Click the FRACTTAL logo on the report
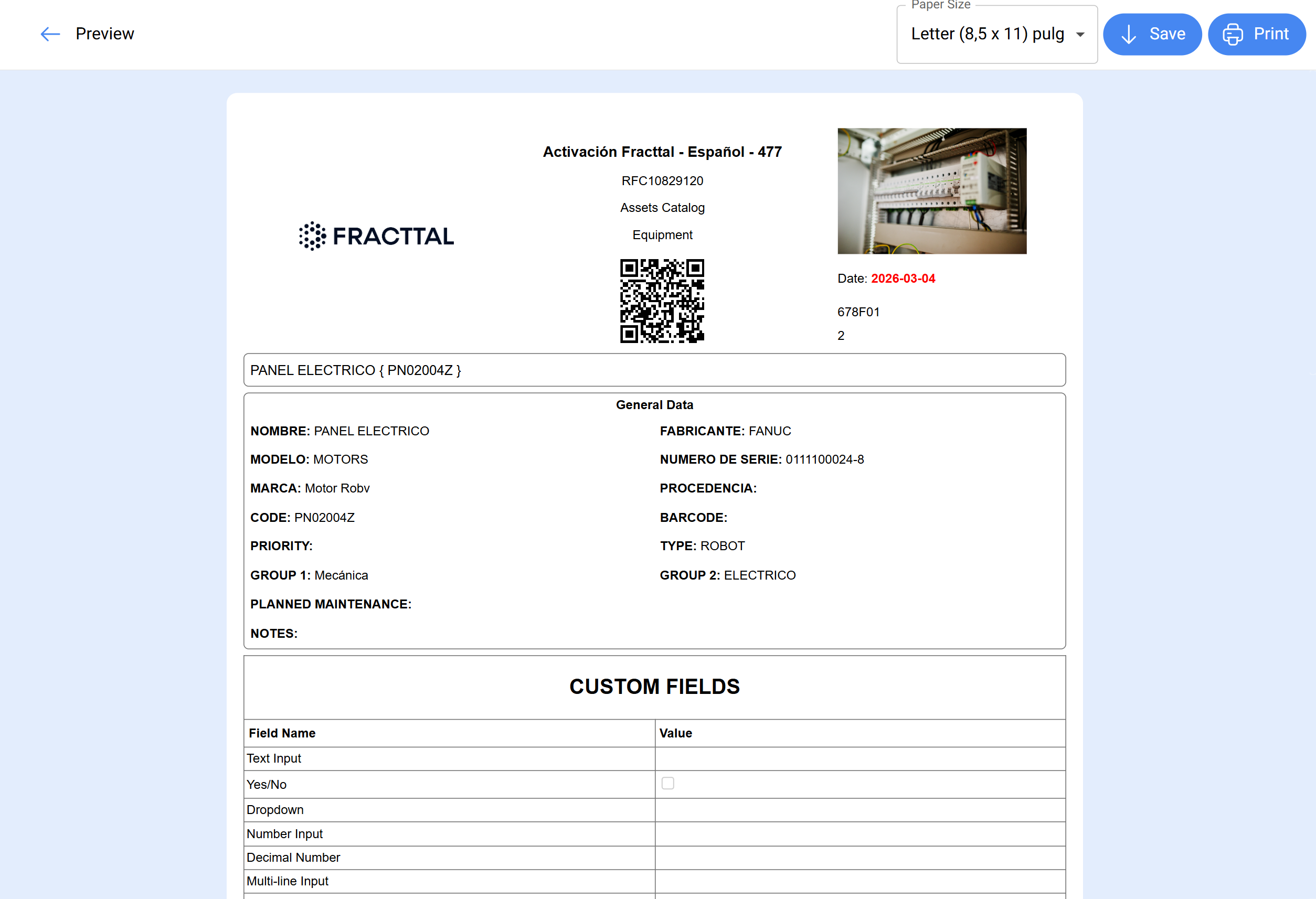 click(375, 236)
